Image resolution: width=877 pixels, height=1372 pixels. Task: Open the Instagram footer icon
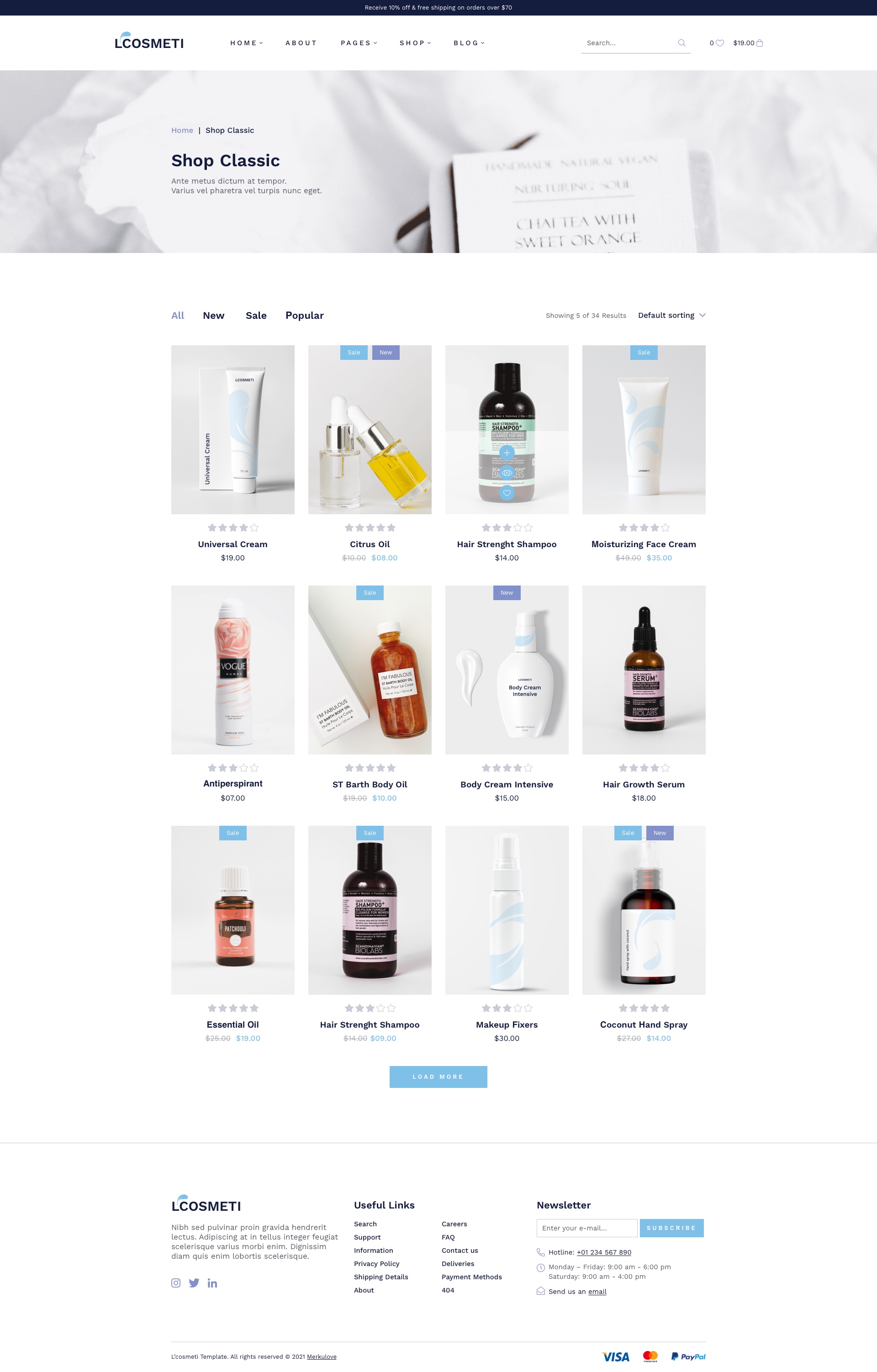176,1283
